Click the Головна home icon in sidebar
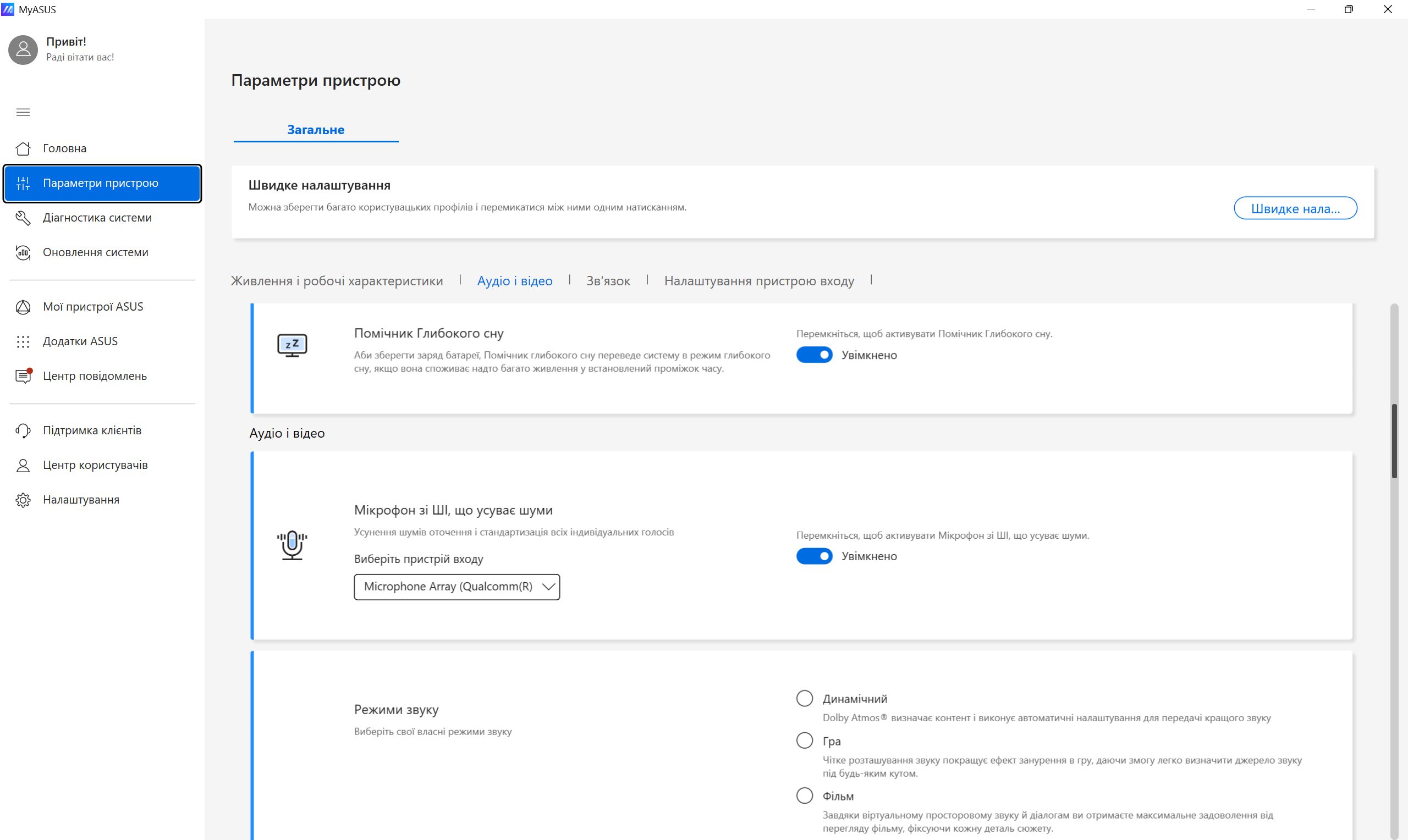The width and height of the screenshot is (1408, 840). point(23,148)
